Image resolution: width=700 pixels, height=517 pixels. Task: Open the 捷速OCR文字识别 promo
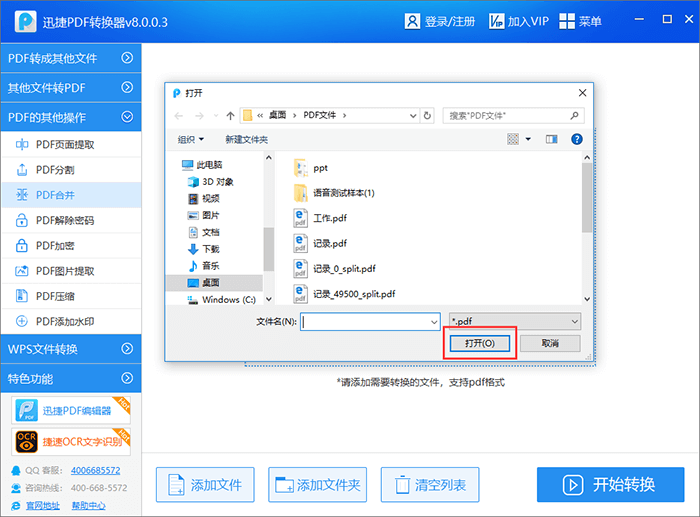pos(71,442)
